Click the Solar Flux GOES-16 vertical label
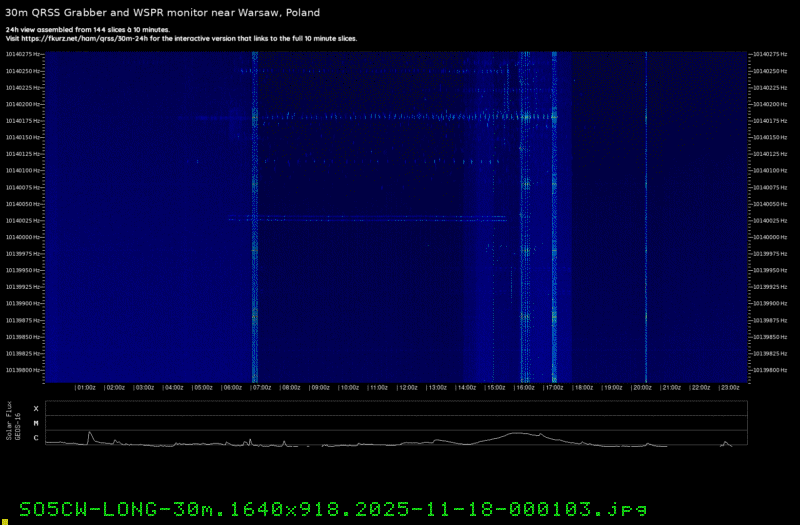The width and height of the screenshot is (800, 525). (12, 424)
